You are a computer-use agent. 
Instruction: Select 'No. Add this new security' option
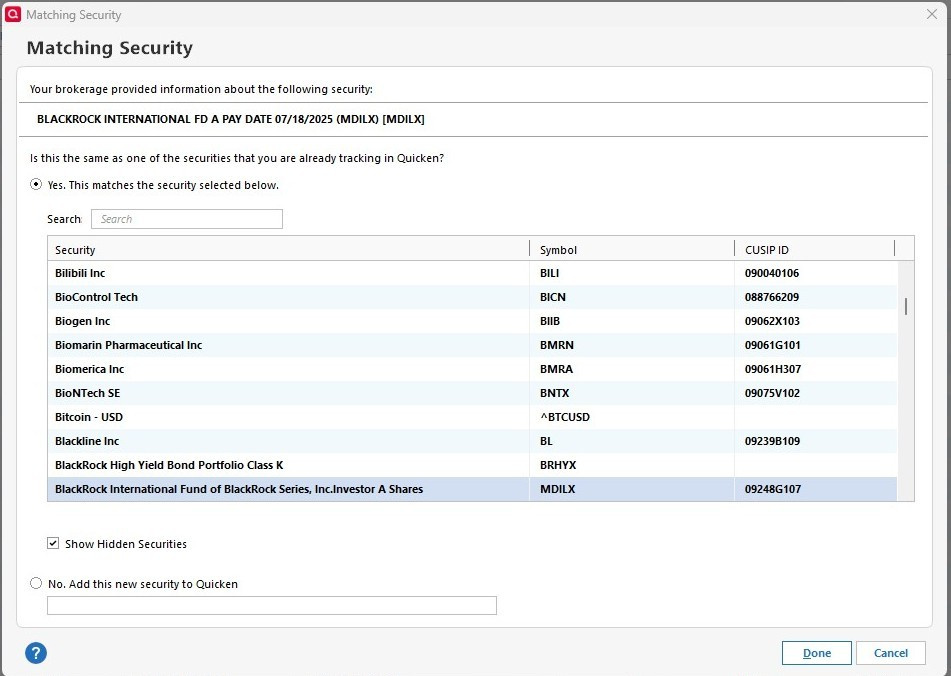pos(37,584)
